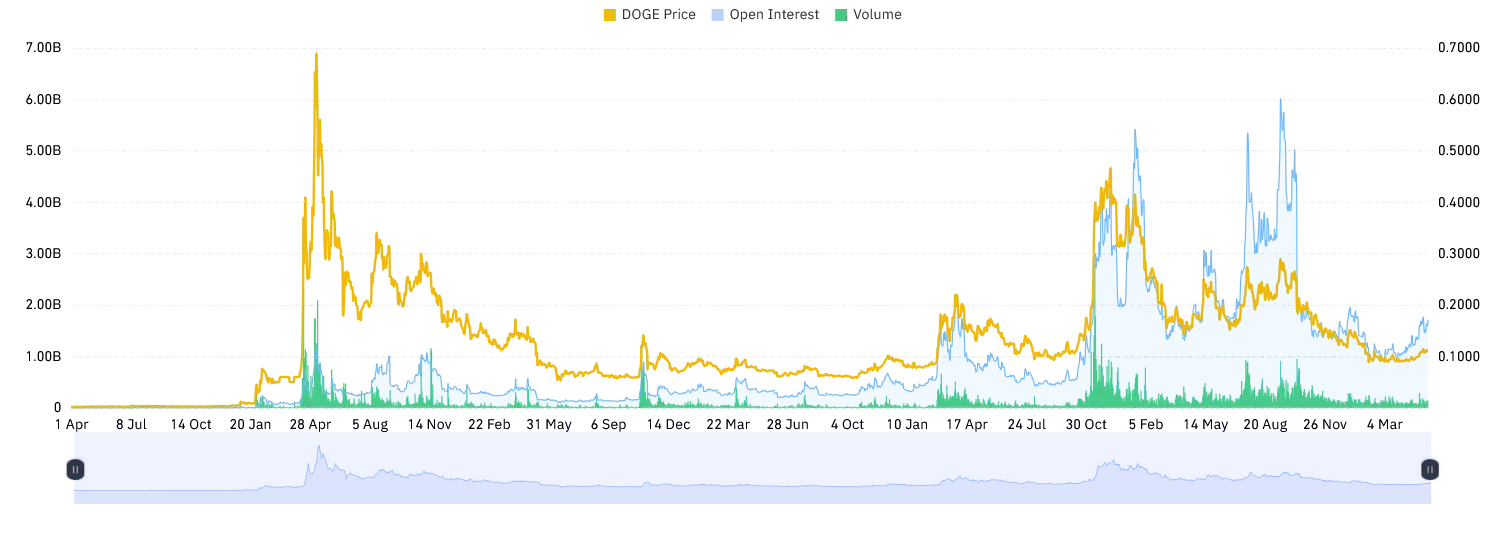Click the 2.00B left axis label
Viewport: 1506px width, 540px height.
[x=44, y=305]
